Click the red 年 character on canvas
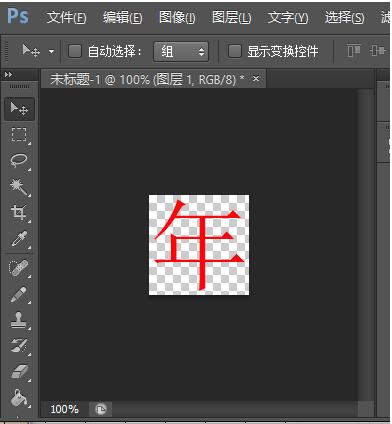The height and width of the screenshot is (424, 392). tap(199, 245)
